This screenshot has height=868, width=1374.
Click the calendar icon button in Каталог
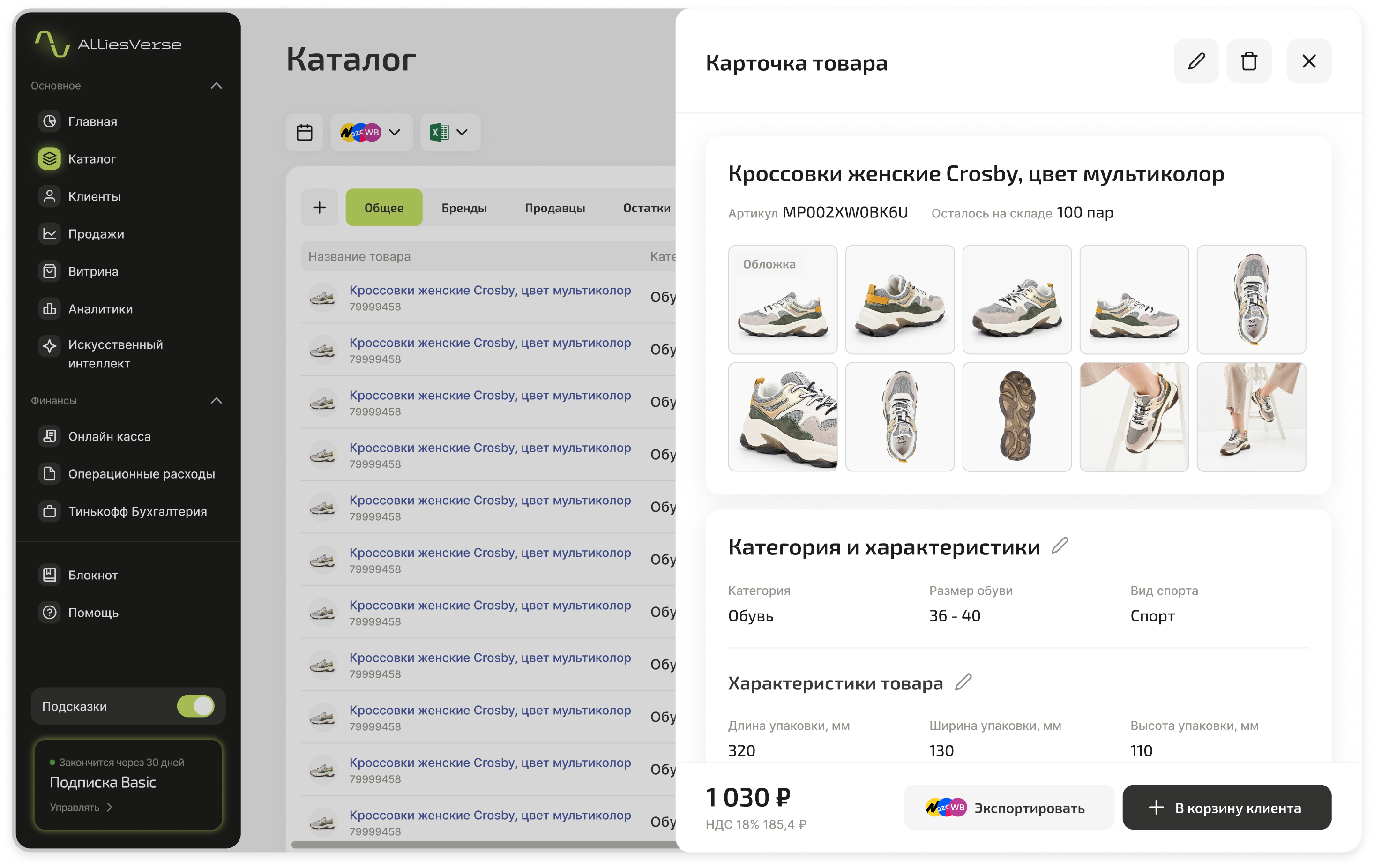tap(305, 132)
